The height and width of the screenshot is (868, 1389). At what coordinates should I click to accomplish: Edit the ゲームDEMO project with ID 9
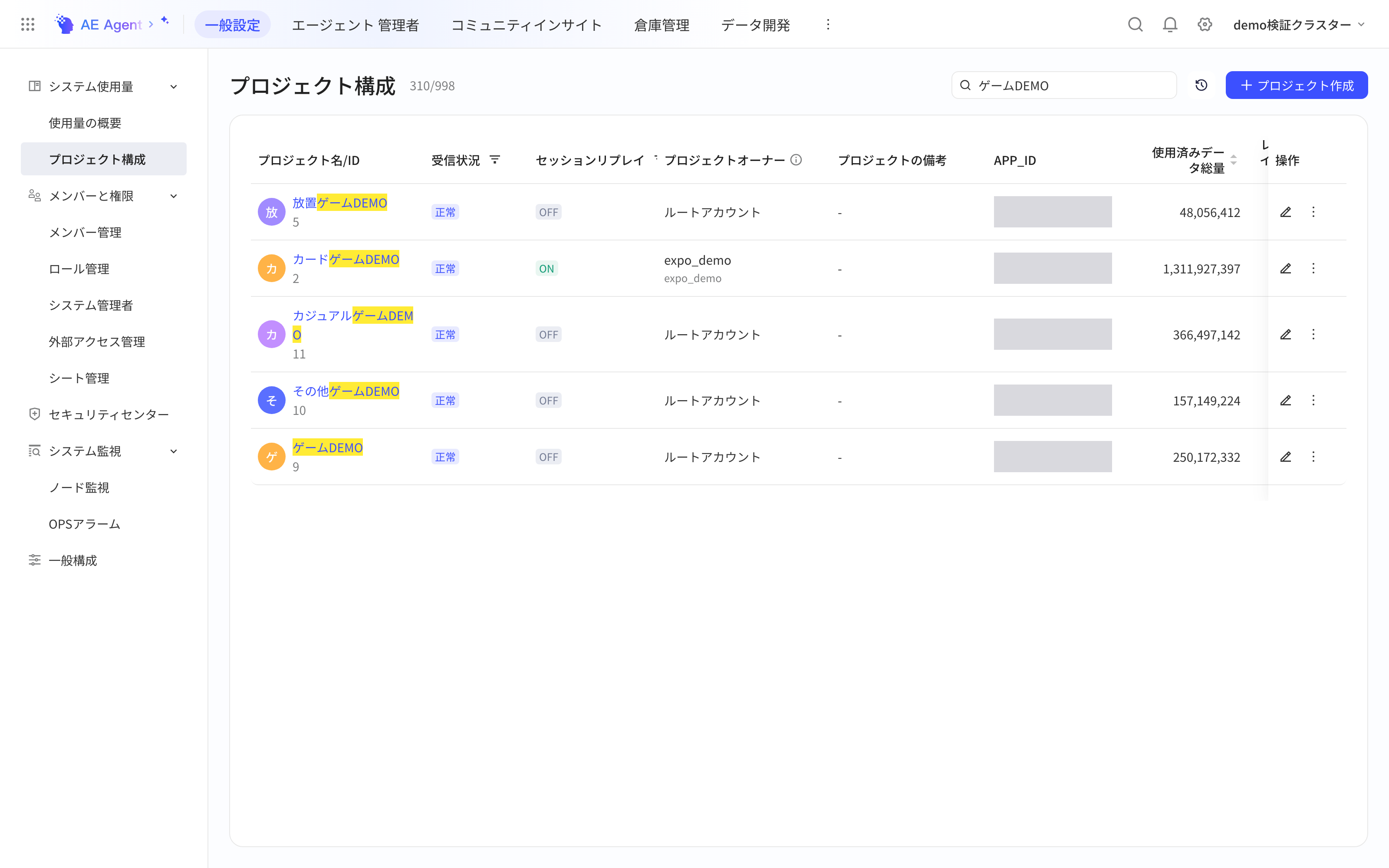point(1285,457)
